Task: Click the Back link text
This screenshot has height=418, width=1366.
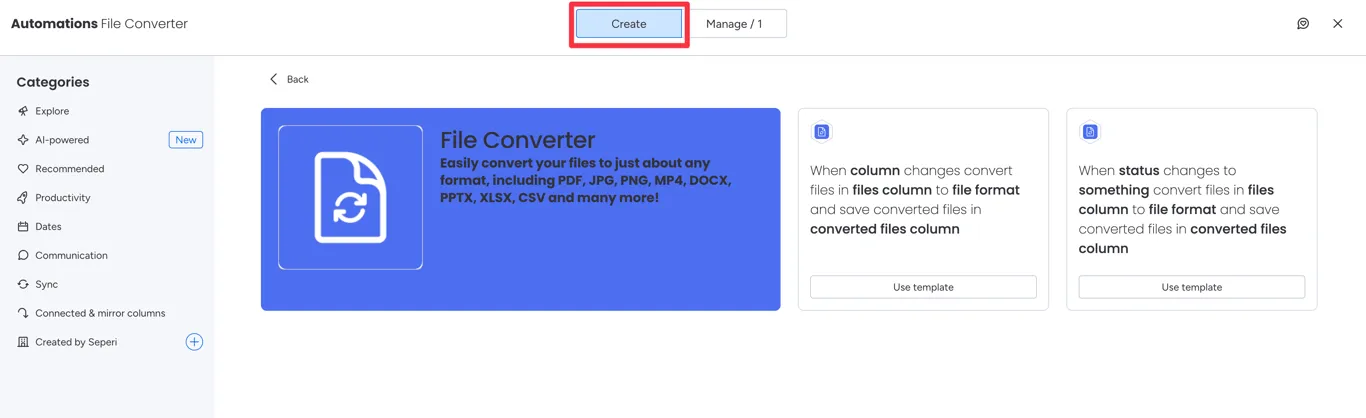Action: 298,79
